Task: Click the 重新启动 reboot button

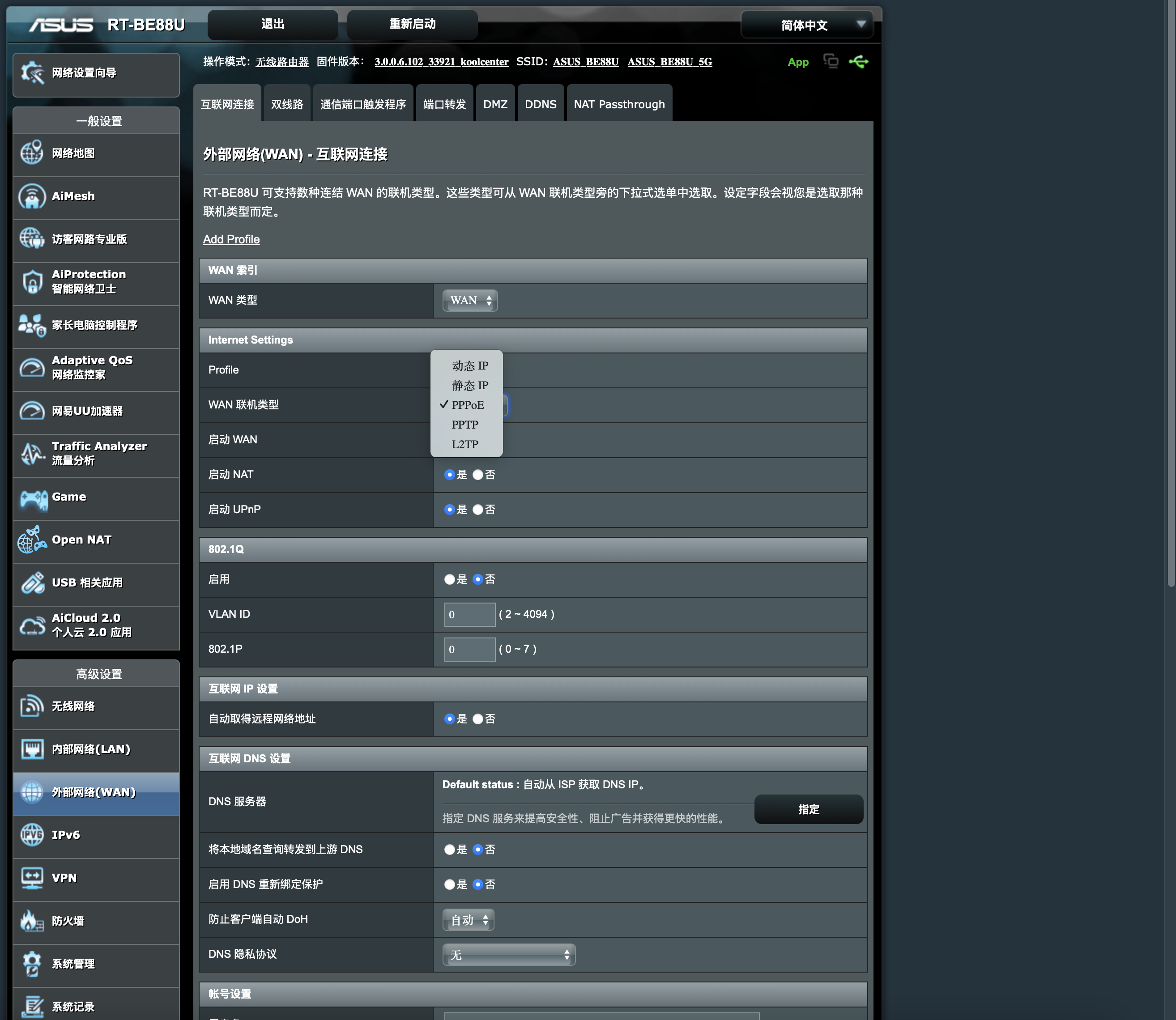Action: tap(412, 25)
